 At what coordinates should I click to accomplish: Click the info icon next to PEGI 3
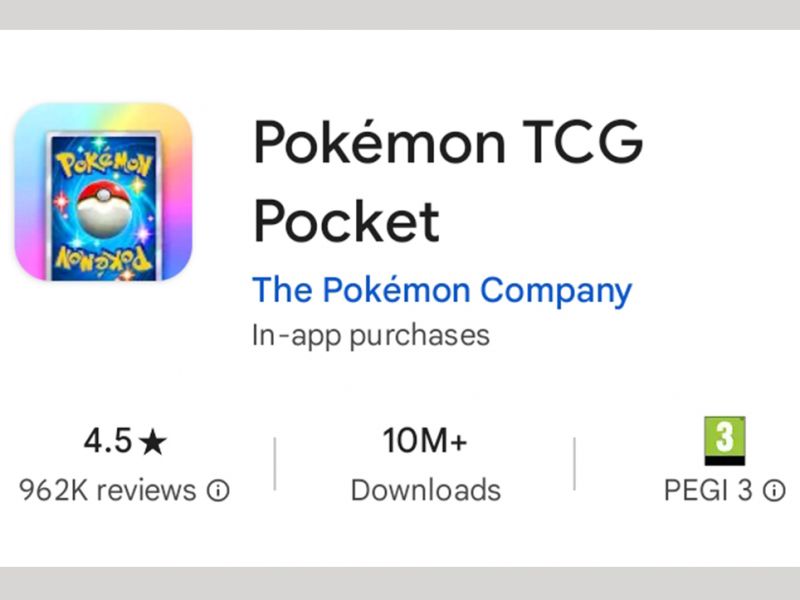[x=774, y=491]
